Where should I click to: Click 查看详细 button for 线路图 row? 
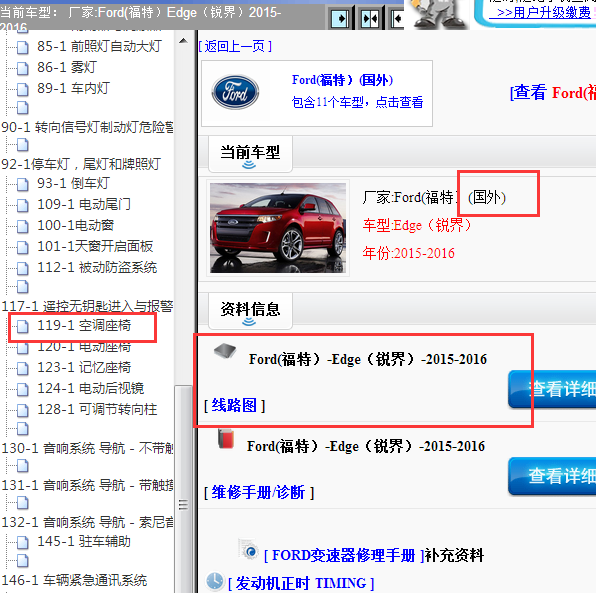point(552,389)
